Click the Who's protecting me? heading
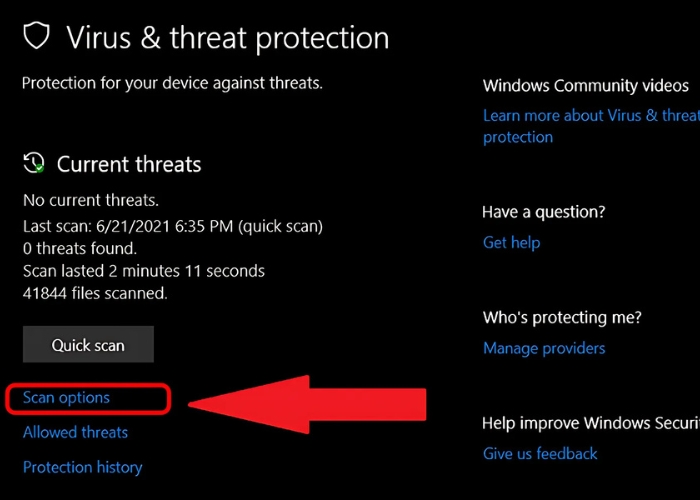Screen dimensions: 700x500 click(561, 318)
